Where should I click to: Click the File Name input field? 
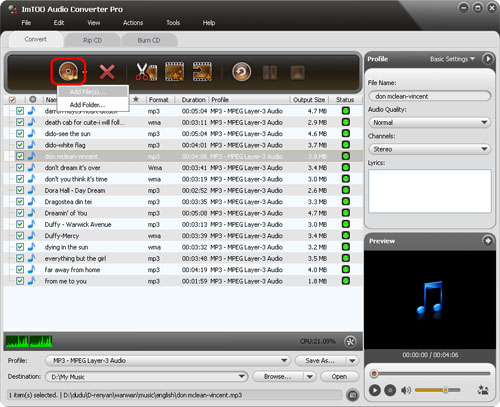[429, 96]
